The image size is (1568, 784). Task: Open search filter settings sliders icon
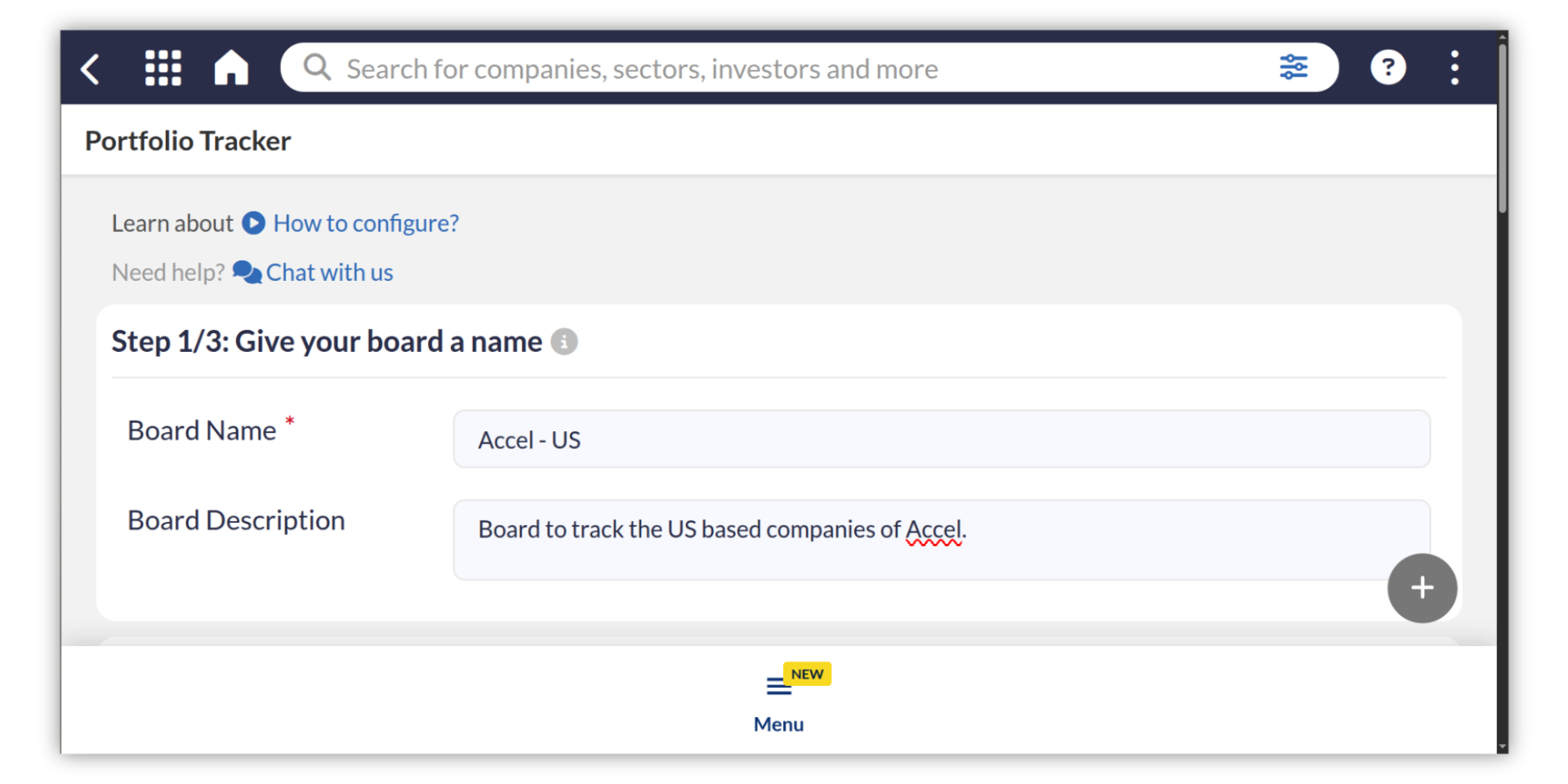point(1293,67)
